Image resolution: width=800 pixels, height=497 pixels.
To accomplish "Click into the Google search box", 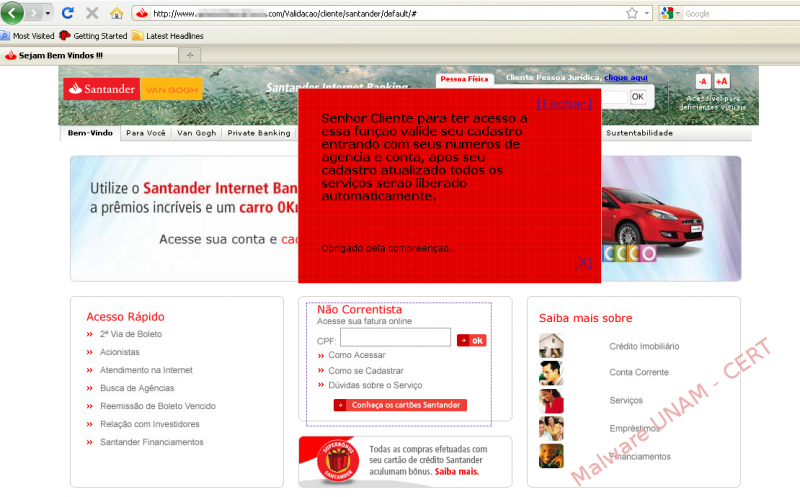I will tap(741, 14).
